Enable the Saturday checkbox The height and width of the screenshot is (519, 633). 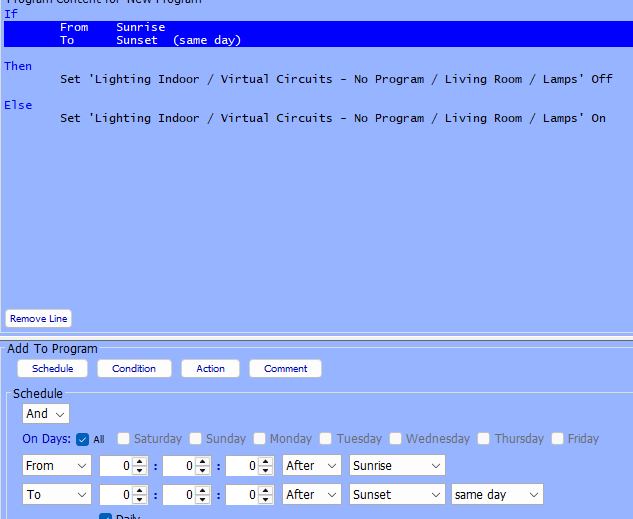pos(124,439)
